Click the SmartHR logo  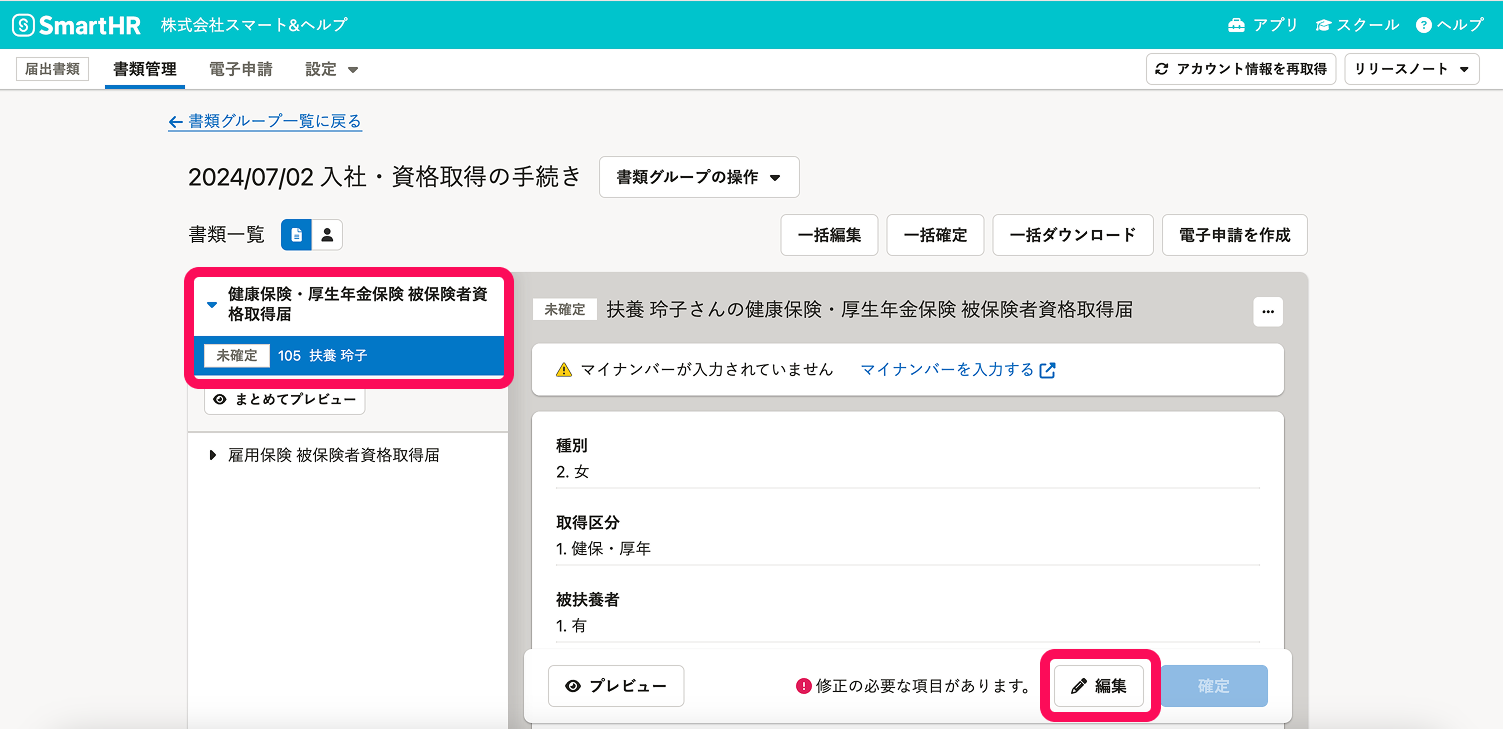(76, 25)
